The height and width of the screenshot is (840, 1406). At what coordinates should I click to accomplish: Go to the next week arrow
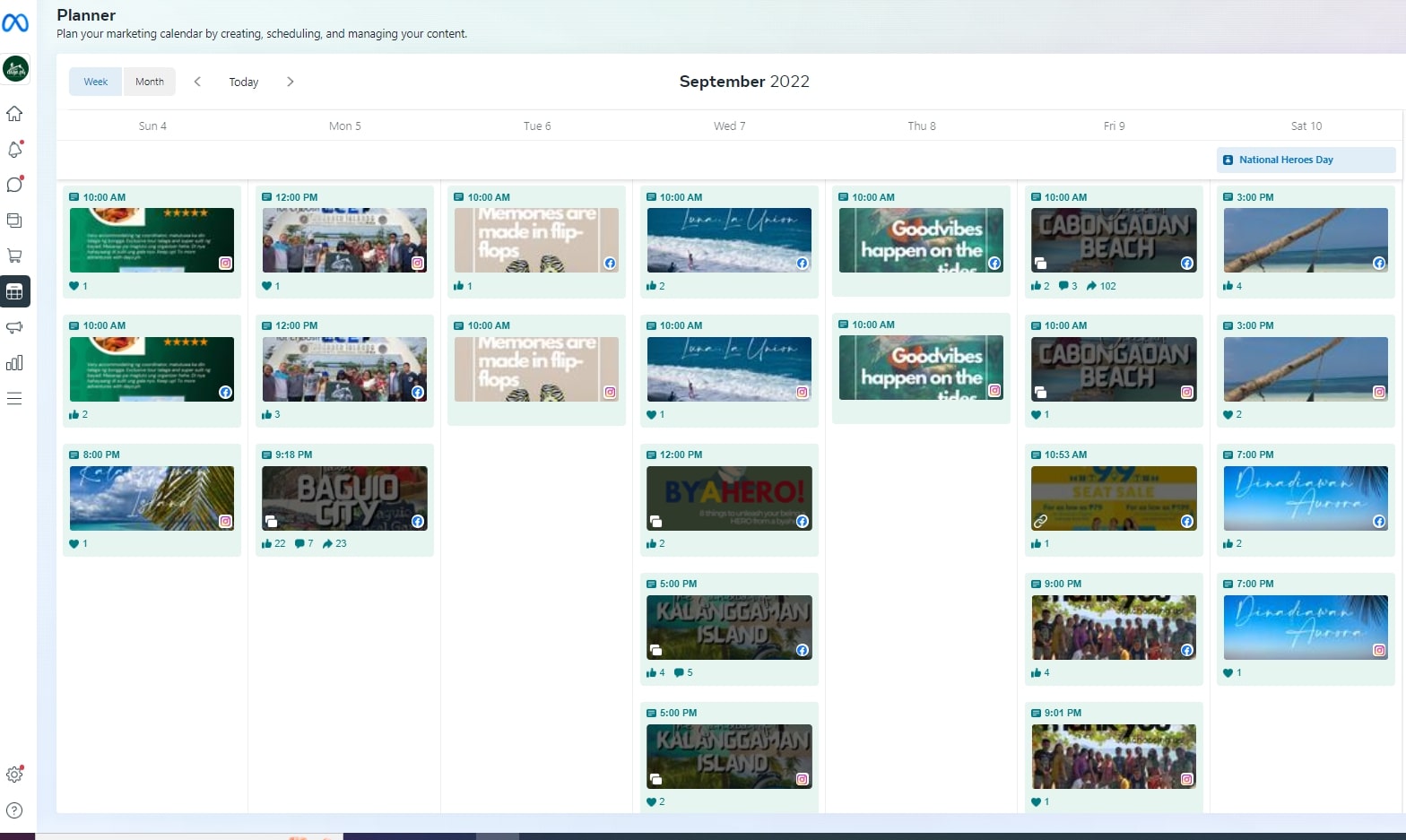pos(291,82)
